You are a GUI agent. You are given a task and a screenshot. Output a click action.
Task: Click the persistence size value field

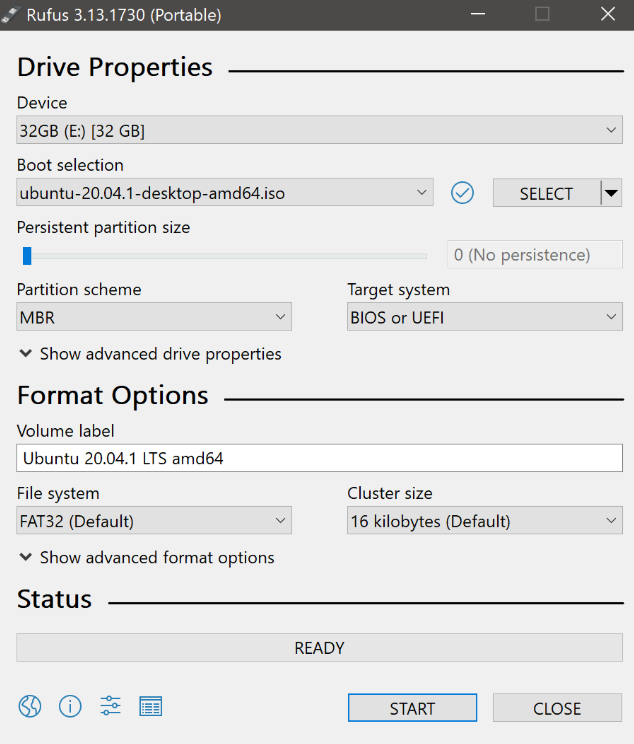click(535, 255)
